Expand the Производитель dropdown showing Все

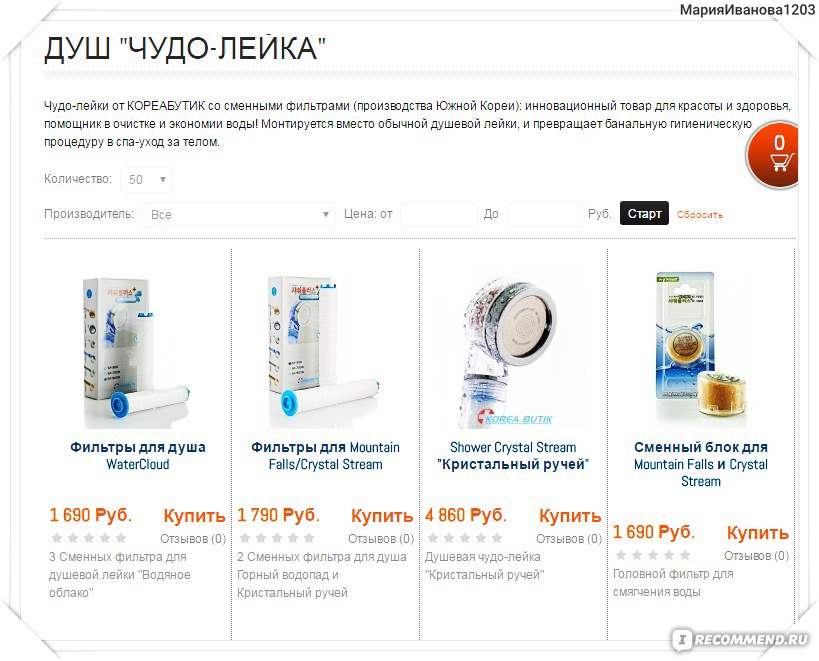coord(239,215)
